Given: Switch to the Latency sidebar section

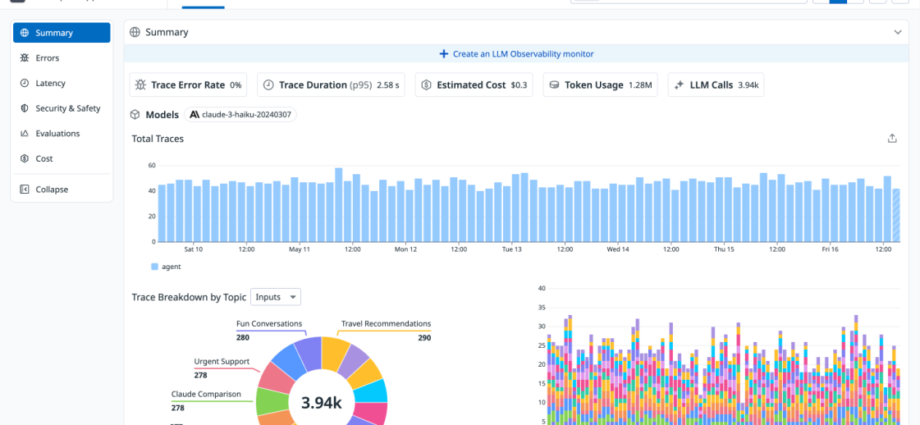Looking at the screenshot, I should 62,83.
